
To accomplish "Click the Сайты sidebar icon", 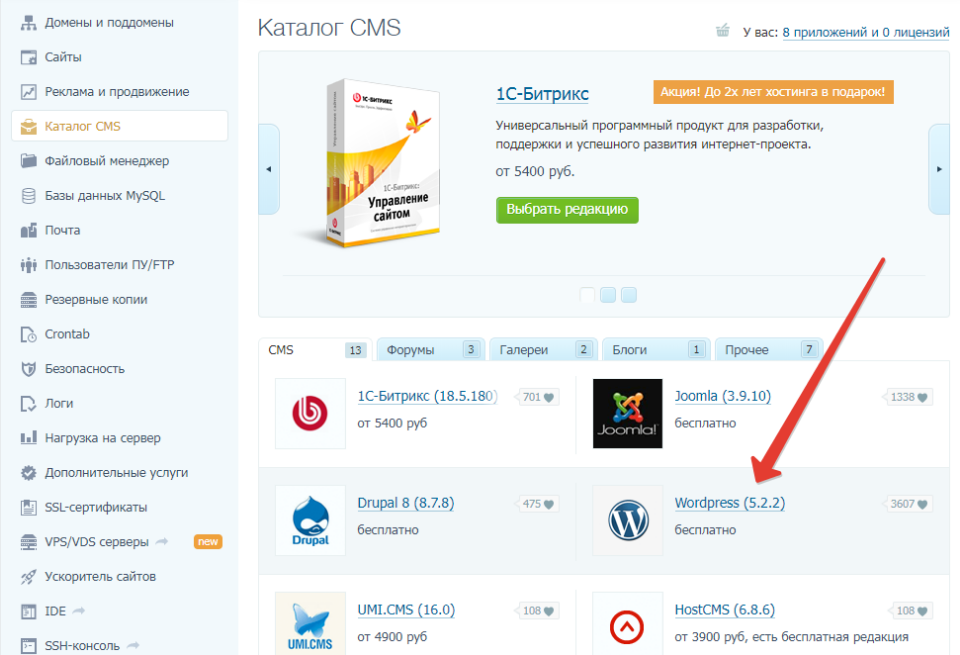I will coord(28,57).
